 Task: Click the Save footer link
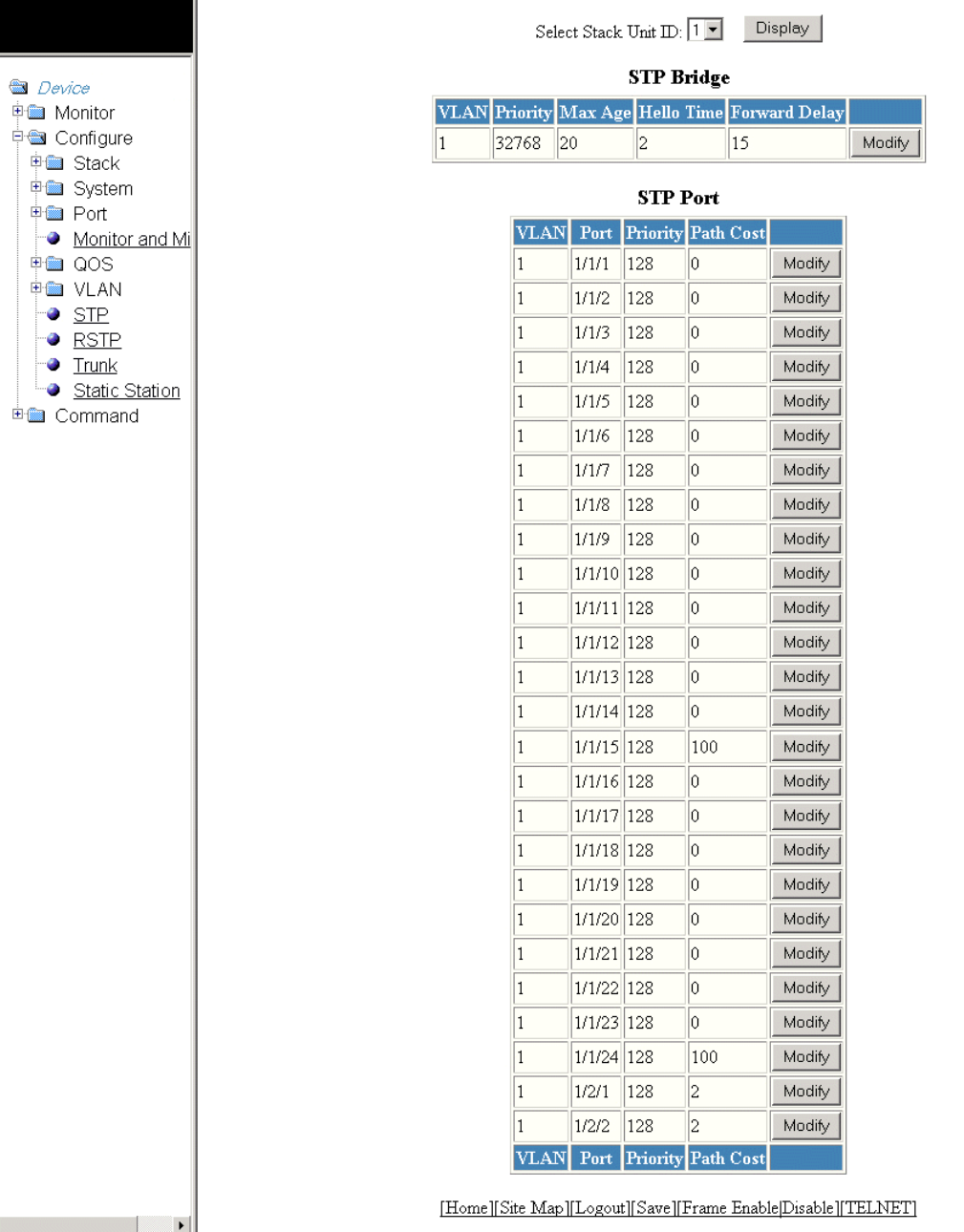[653, 1208]
